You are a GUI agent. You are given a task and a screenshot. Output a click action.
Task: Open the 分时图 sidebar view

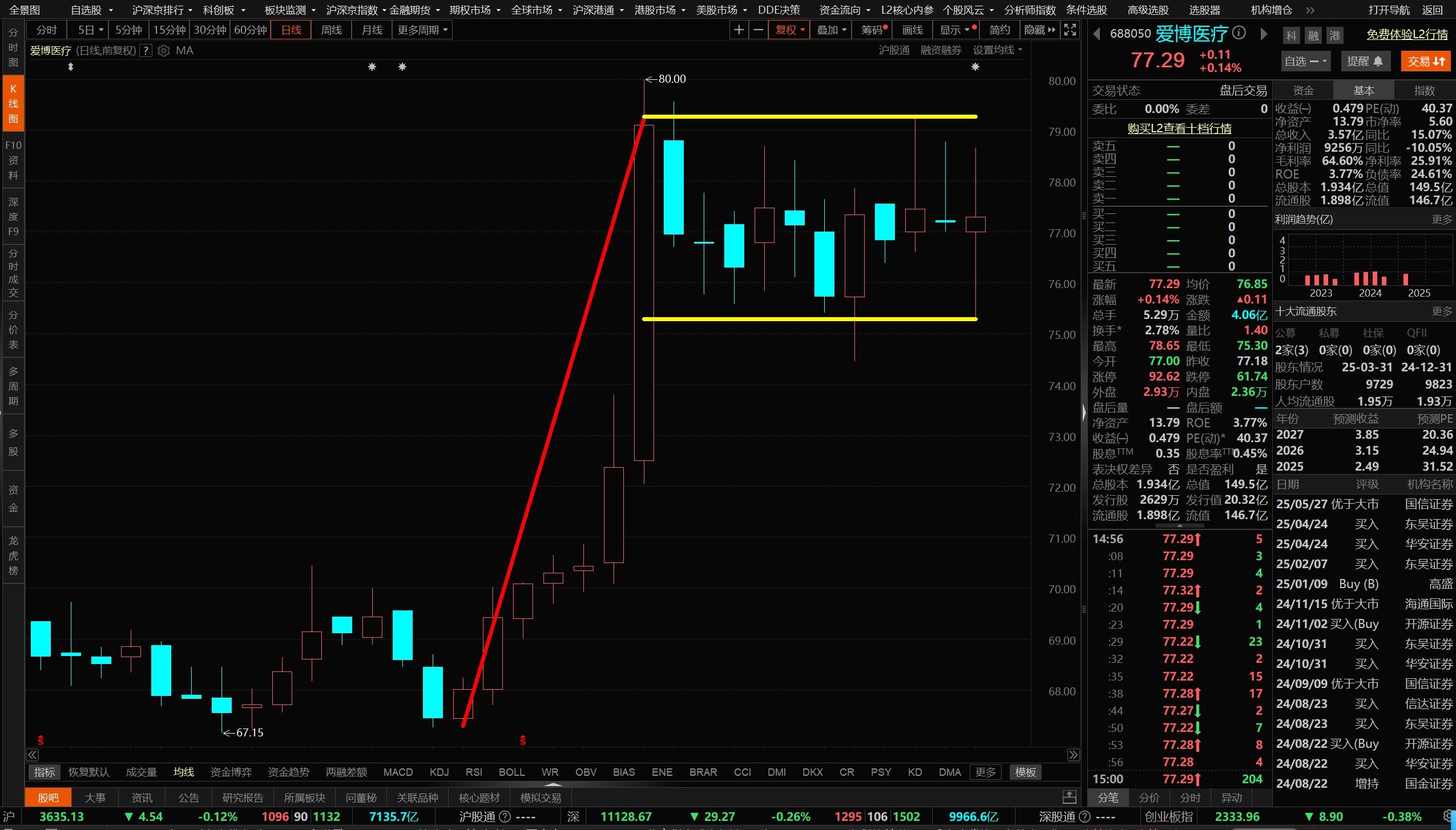tap(13, 47)
